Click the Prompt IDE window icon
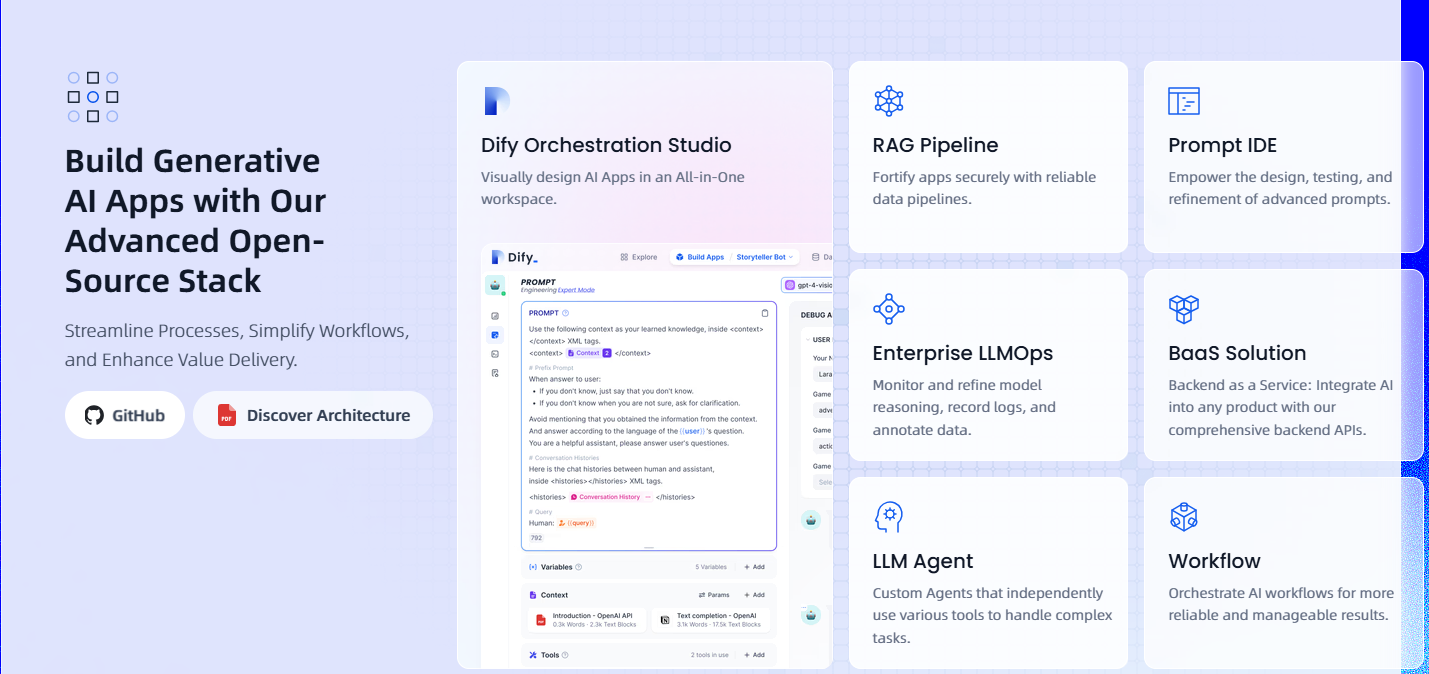The height and width of the screenshot is (674, 1429). click(1184, 101)
